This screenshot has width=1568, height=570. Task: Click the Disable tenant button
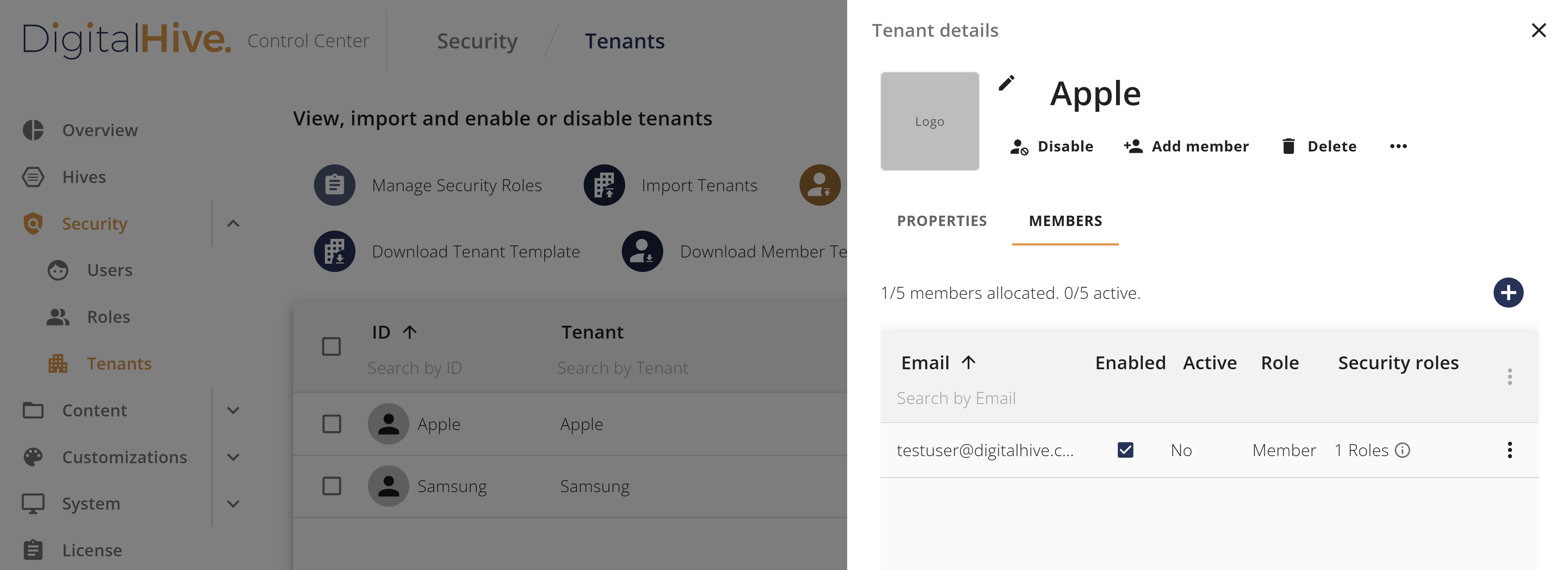(1051, 147)
